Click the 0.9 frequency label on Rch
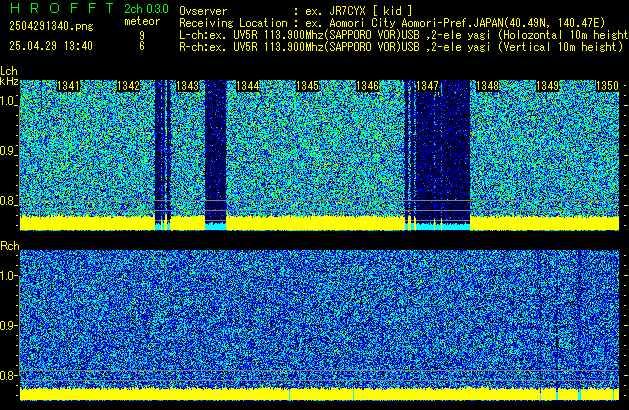The width and height of the screenshot is (629, 410). tap(8, 325)
